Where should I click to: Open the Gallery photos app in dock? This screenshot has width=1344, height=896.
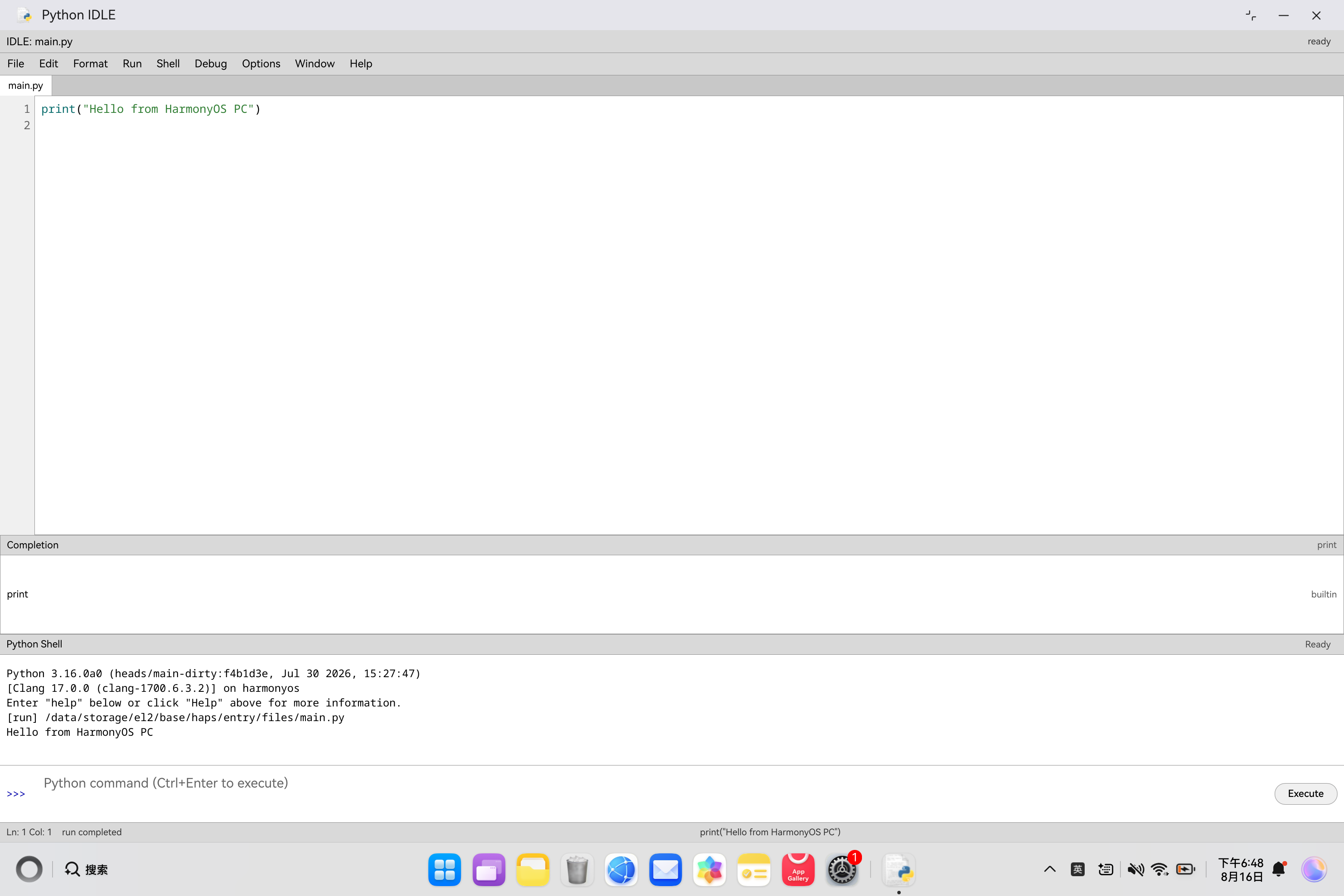[x=710, y=870]
